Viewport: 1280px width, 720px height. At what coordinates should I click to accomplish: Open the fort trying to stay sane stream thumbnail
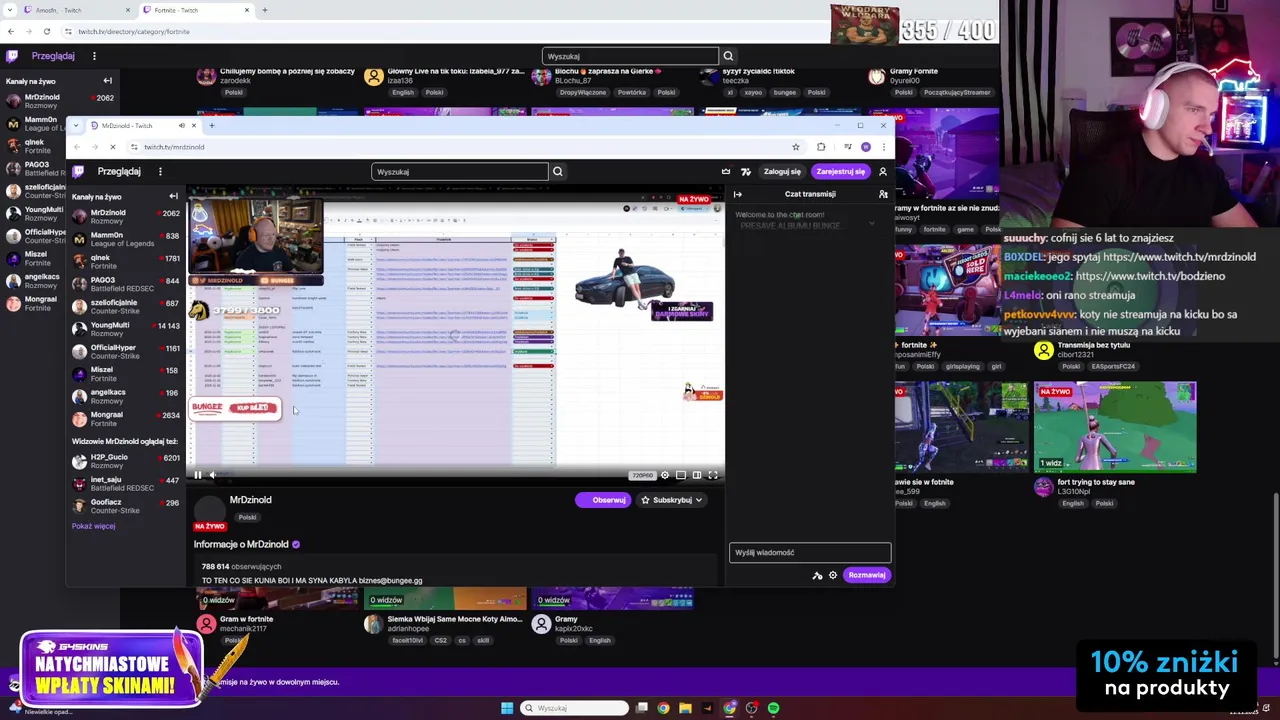click(1115, 427)
